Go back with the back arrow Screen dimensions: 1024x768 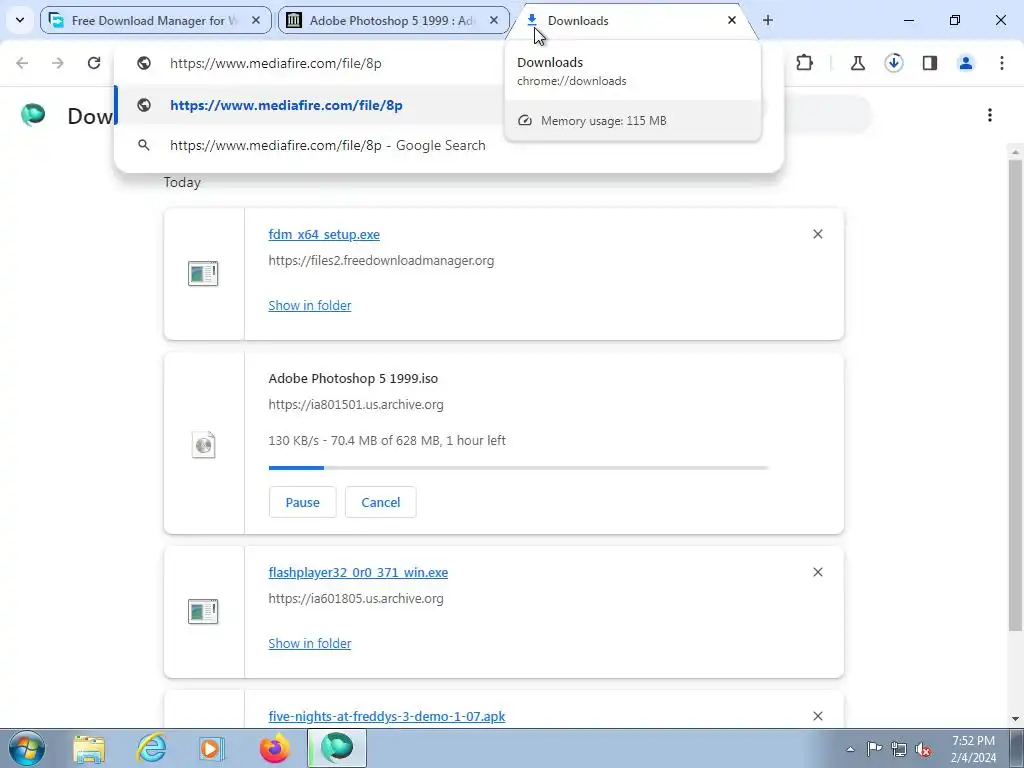tap(22, 63)
